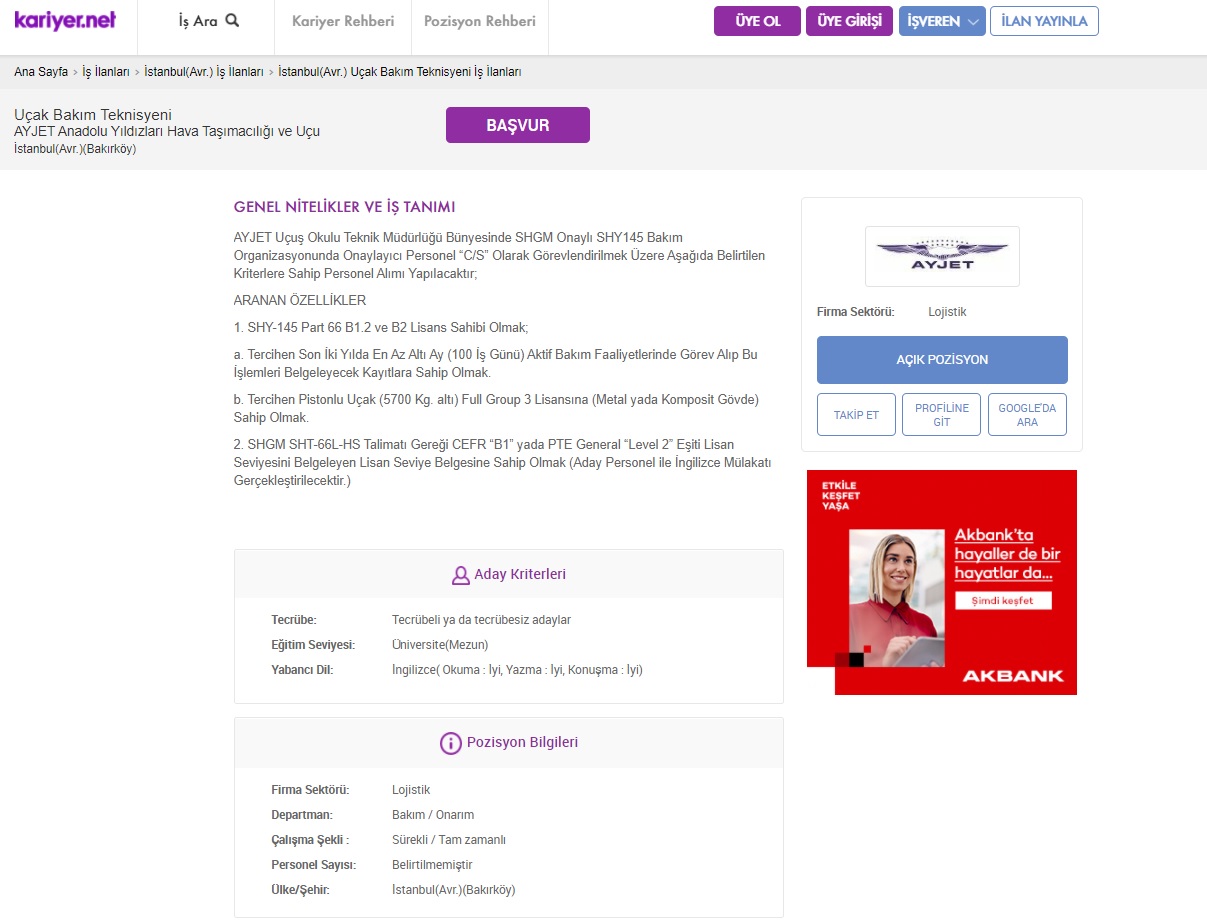
Task: Click the search magnifier icon beside İş Ara
Action: click(232, 20)
